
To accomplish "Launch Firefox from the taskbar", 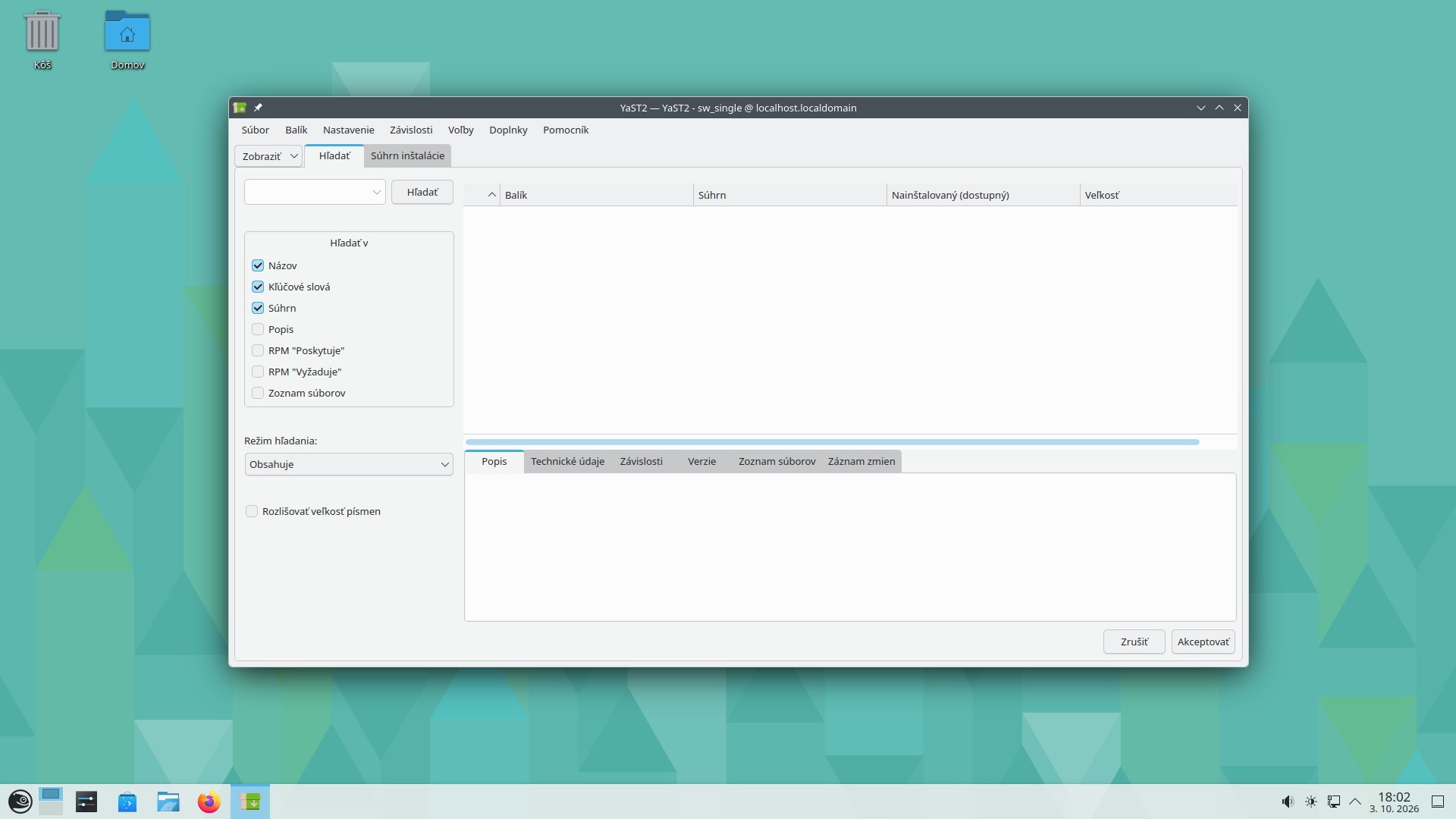I will coord(209,802).
